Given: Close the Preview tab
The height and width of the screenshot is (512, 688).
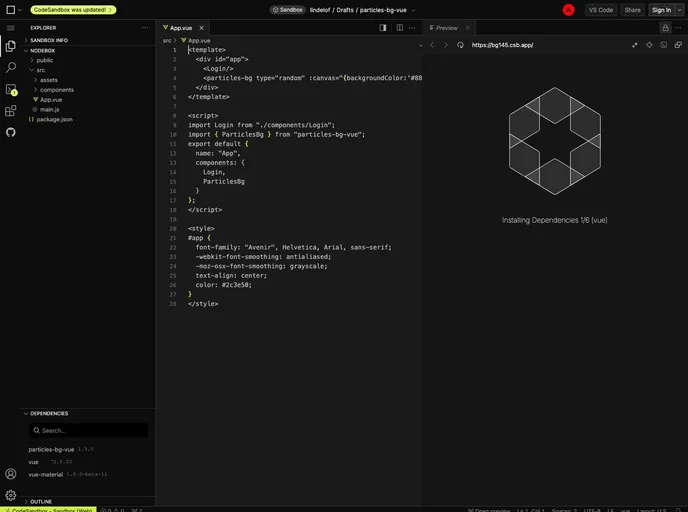Looking at the screenshot, I should click(467, 28).
